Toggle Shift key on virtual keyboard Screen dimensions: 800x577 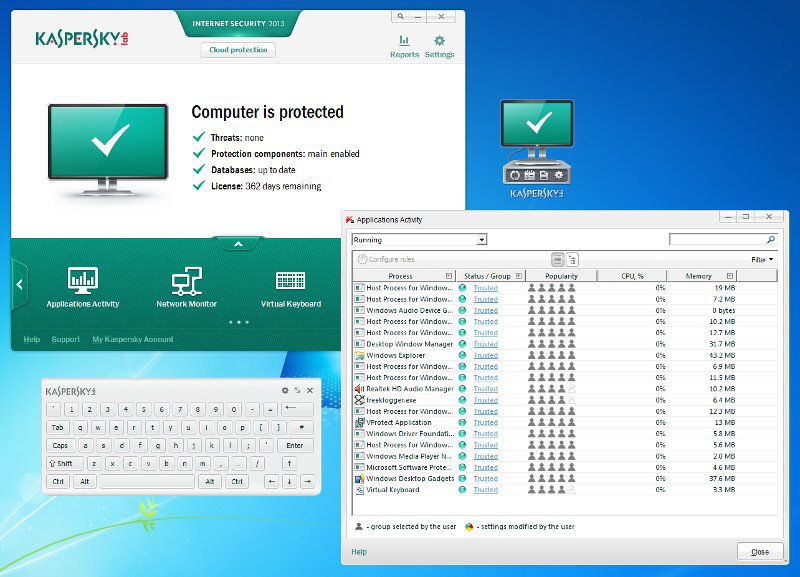click(65, 463)
